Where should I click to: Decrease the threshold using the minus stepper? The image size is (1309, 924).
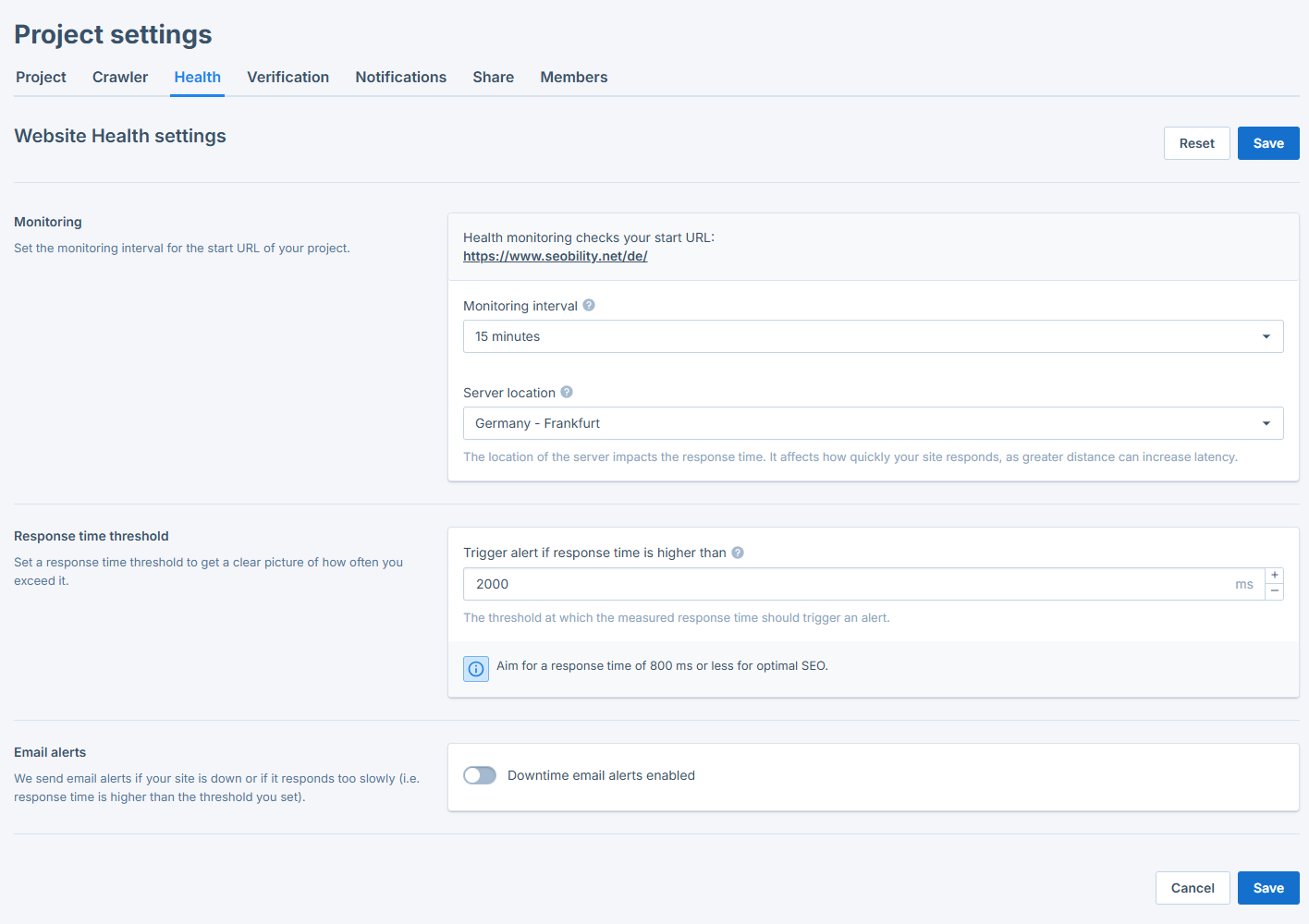pyautogui.click(x=1274, y=591)
